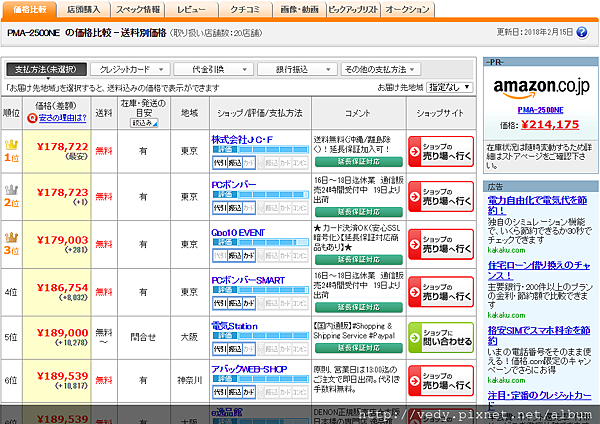Viewport: 600px width, 424px height.
Task: Click 代引 payment icon in 株式会社J・C・F row
Action: [x=220, y=163]
